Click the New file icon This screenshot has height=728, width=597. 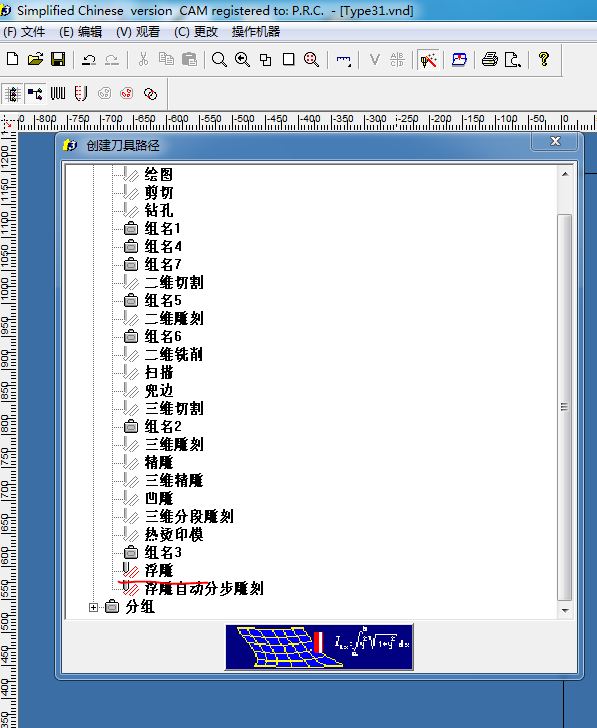(13, 59)
